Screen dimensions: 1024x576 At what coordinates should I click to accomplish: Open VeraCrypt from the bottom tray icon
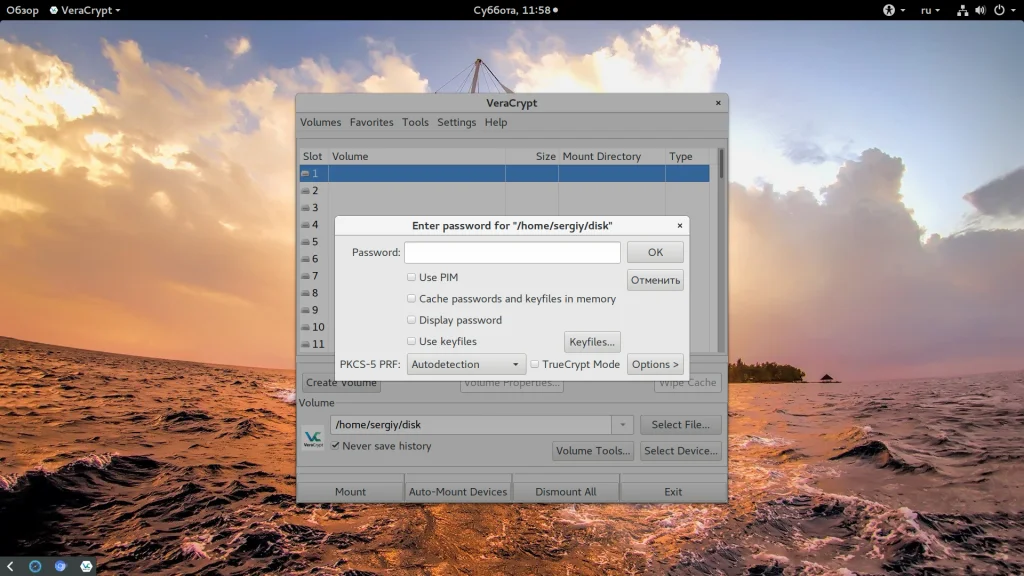coord(87,566)
